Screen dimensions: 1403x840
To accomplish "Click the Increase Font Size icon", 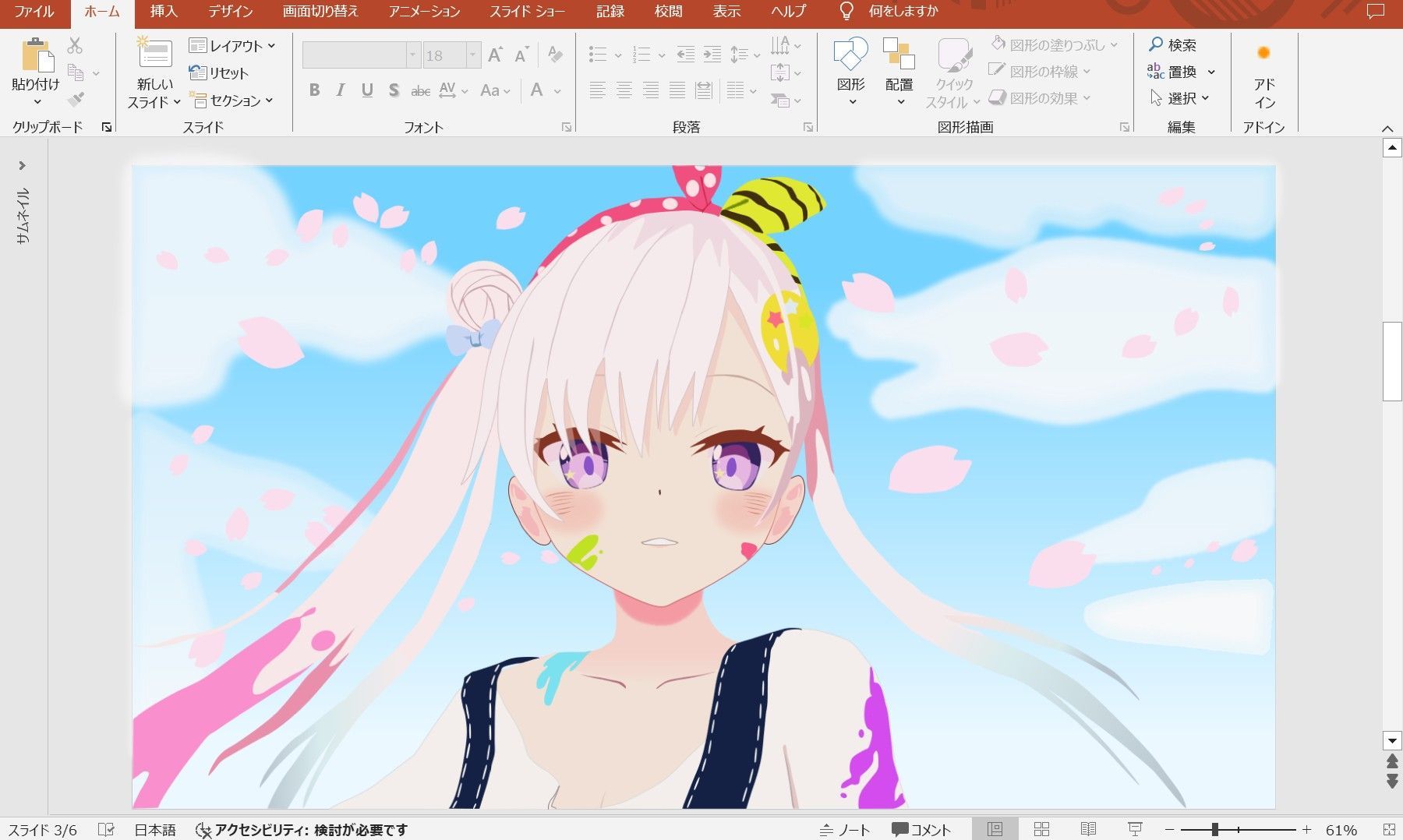I will click(495, 55).
